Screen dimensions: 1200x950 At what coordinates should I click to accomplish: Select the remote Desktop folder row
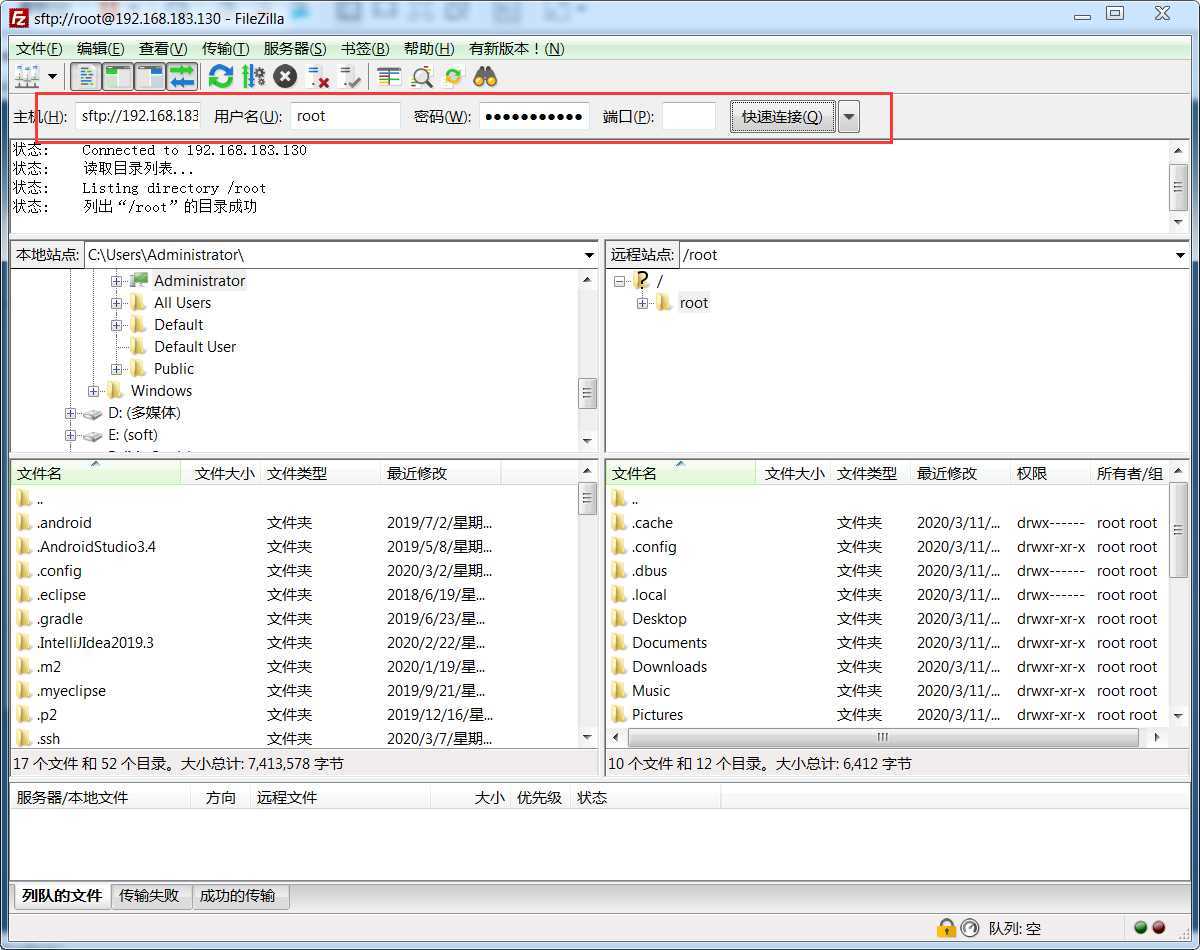tap(887, 619)
